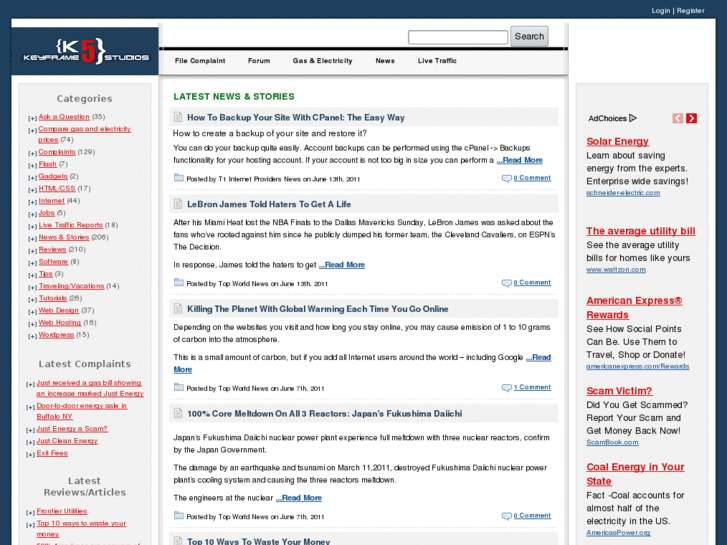Screen dimensions: 727x545
Task: Click the AdChoices triangle icon
Action: point(633,118)
